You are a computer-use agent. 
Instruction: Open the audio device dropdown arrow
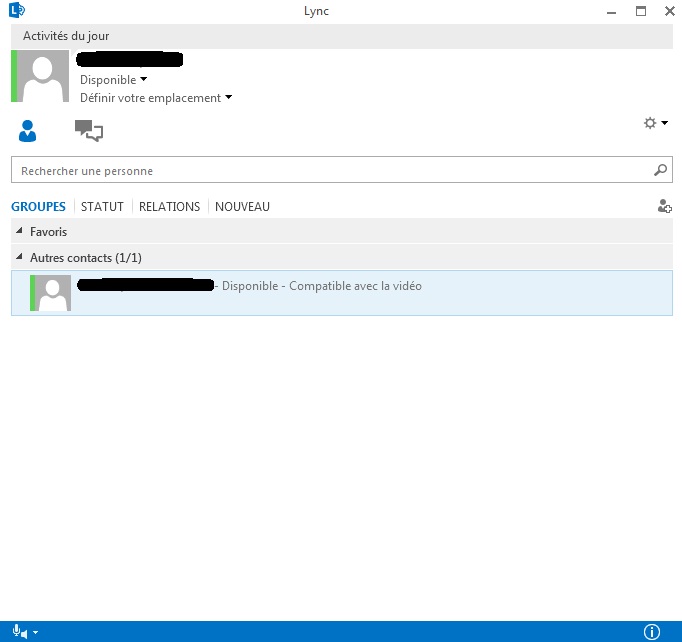[x=35, y=632]
